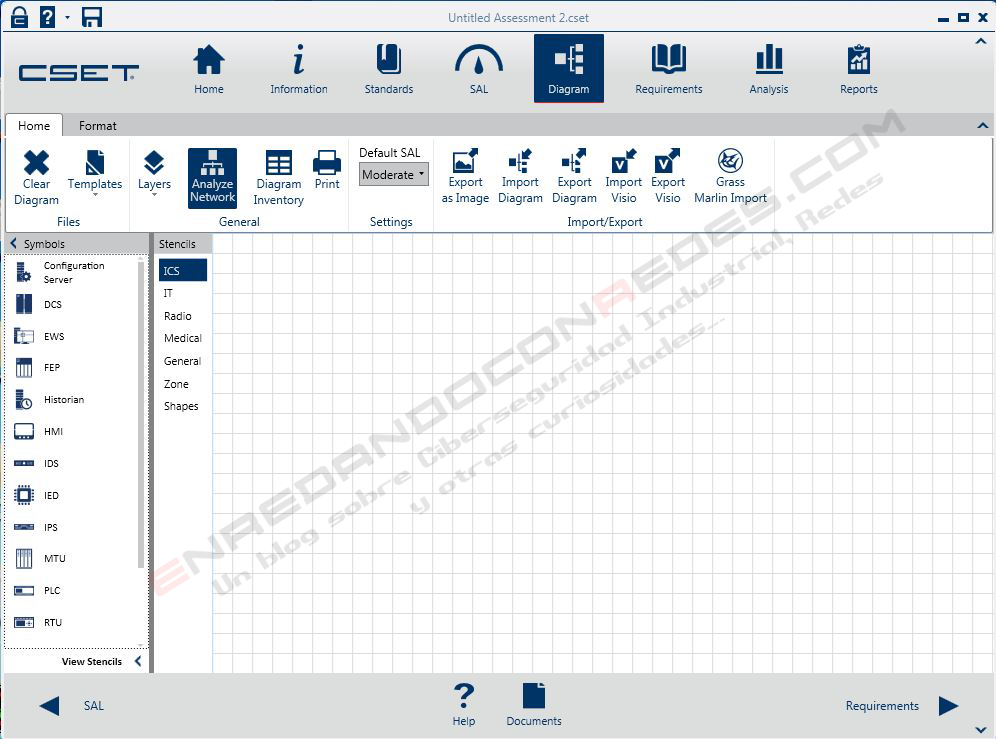Export the diagram as an image
The width and height of the screenshot is (996, 739).
[464, 175]
